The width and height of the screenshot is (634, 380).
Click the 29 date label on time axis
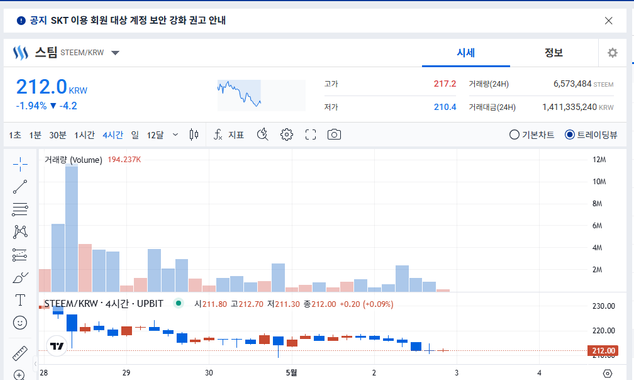tap(126, 373)
